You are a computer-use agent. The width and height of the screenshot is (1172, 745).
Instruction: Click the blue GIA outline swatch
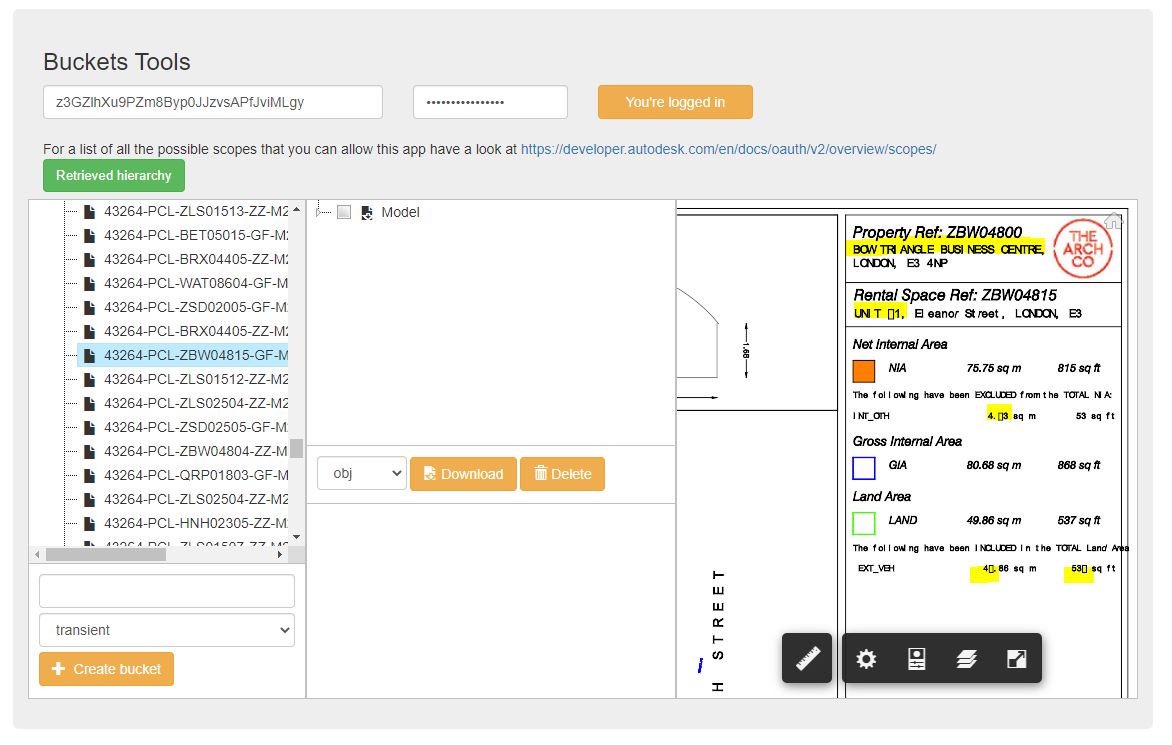864,468
